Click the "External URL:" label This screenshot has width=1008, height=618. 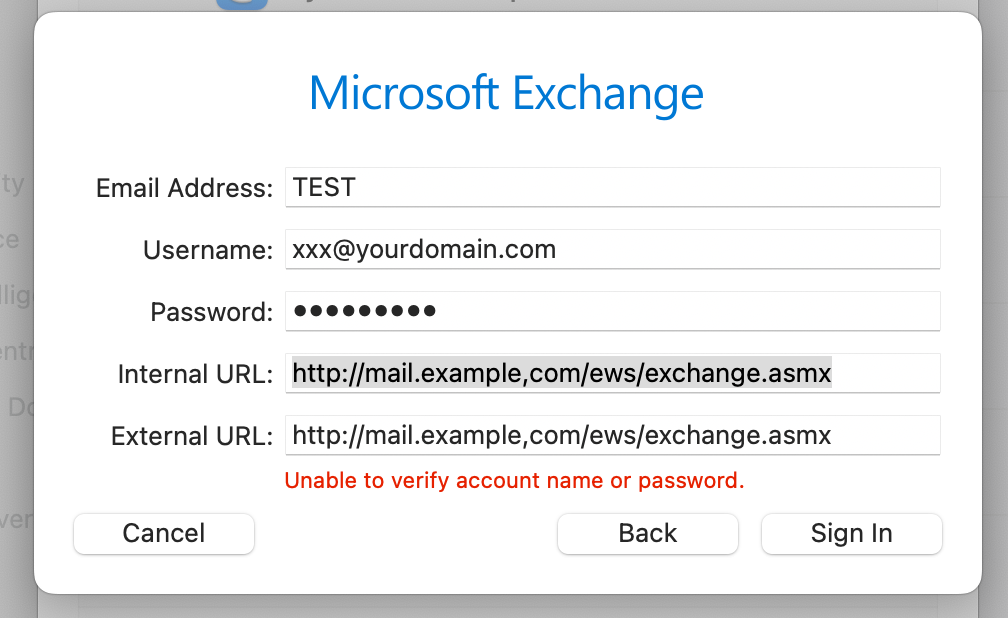192,436
